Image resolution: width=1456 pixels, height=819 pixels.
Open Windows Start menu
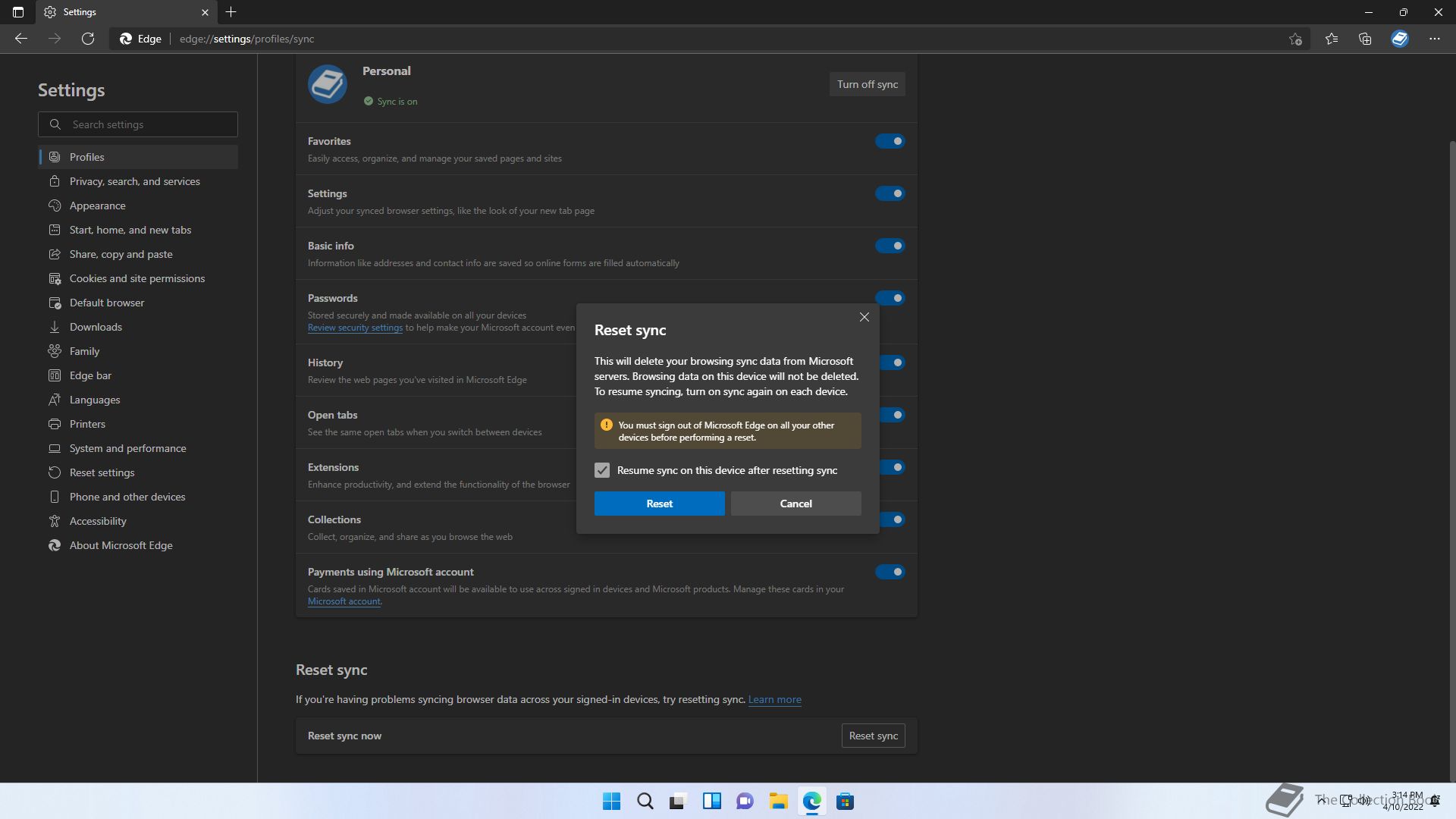611,801
